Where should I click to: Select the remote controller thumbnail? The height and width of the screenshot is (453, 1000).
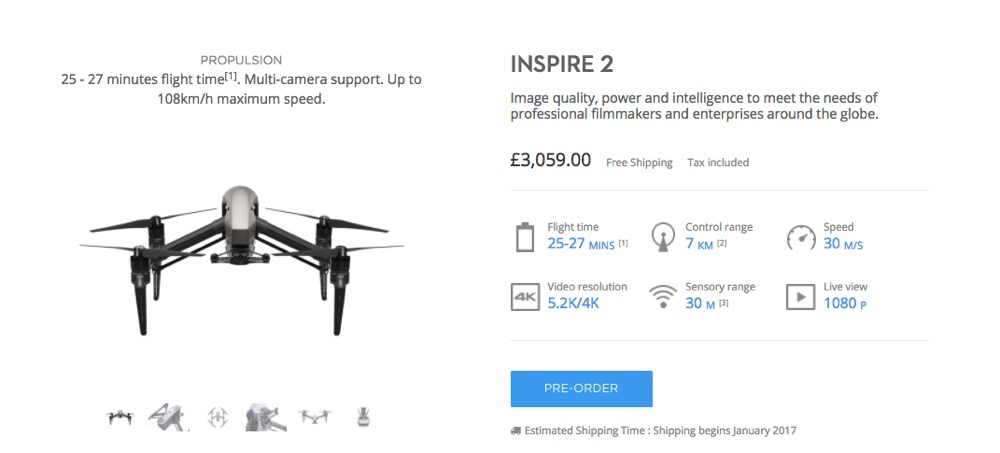(x=363, y=417)
